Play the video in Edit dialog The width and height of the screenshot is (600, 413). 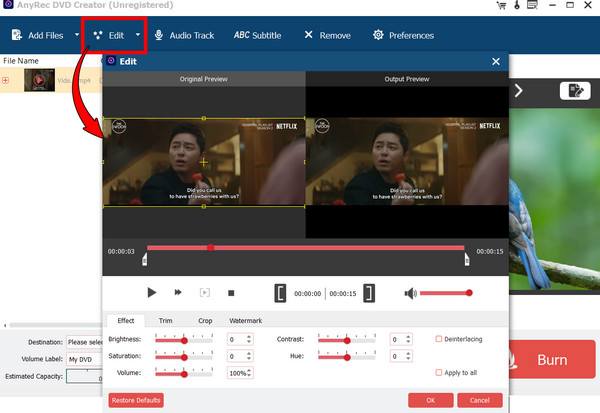(152, 293)
